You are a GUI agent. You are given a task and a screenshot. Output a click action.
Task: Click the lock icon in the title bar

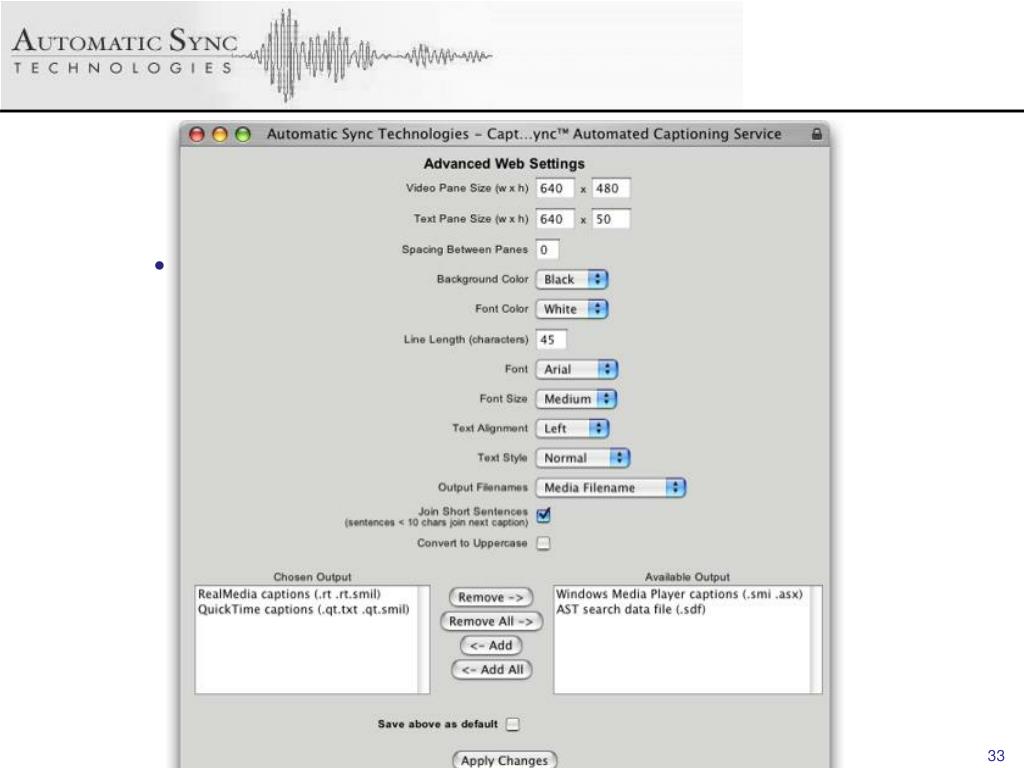point(816,134)
